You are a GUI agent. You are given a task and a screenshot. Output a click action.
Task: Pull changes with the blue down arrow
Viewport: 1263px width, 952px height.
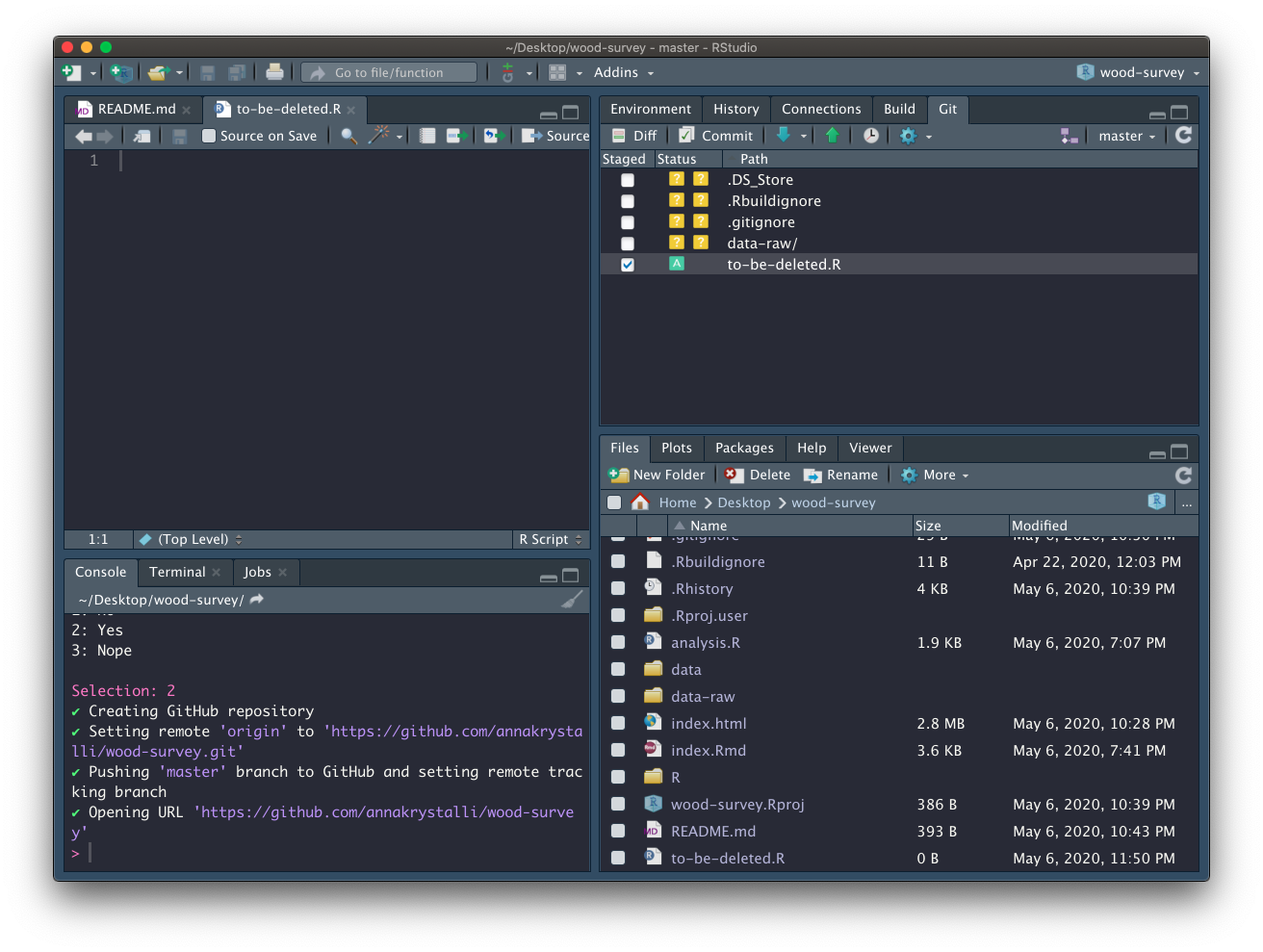(784, 135)
